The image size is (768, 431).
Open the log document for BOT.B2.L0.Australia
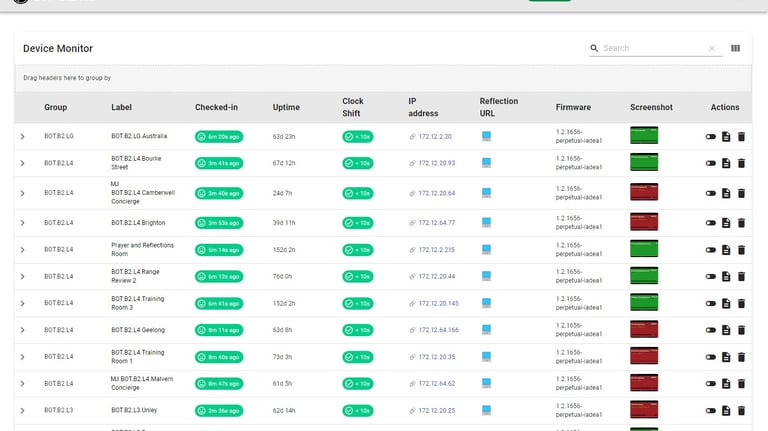point(726,137)
